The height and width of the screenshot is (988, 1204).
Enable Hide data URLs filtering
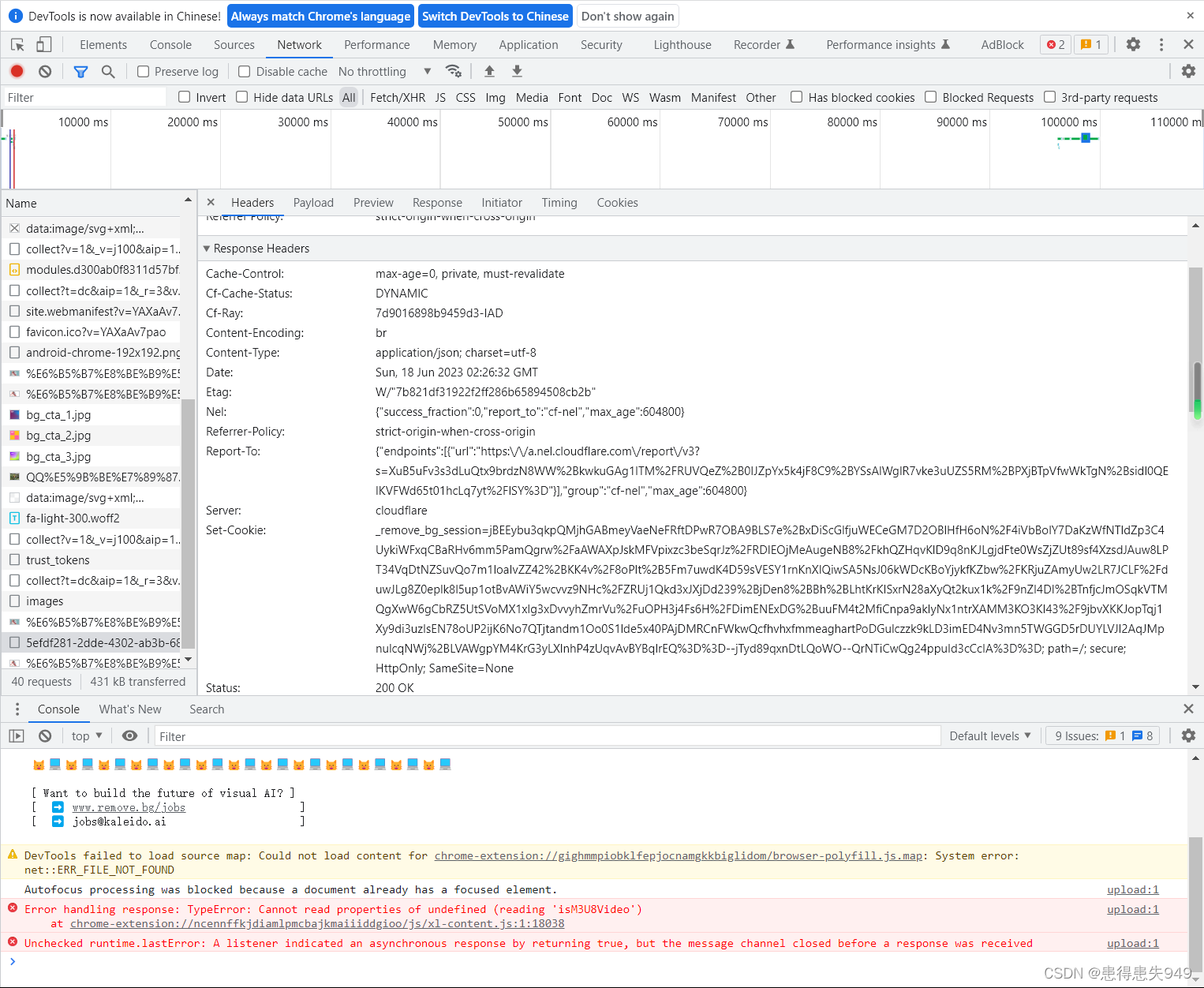pyautogui.click(x=241, y=97)
